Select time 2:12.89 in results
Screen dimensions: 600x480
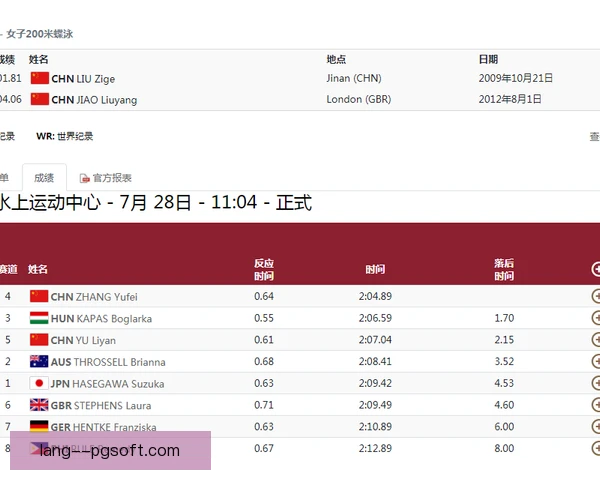[375, 448]
